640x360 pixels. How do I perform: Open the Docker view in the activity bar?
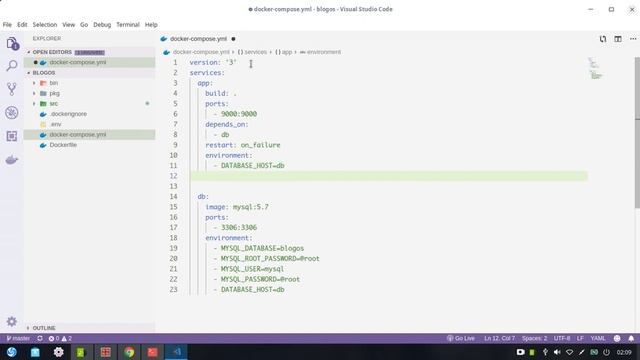tap(12, 160)
